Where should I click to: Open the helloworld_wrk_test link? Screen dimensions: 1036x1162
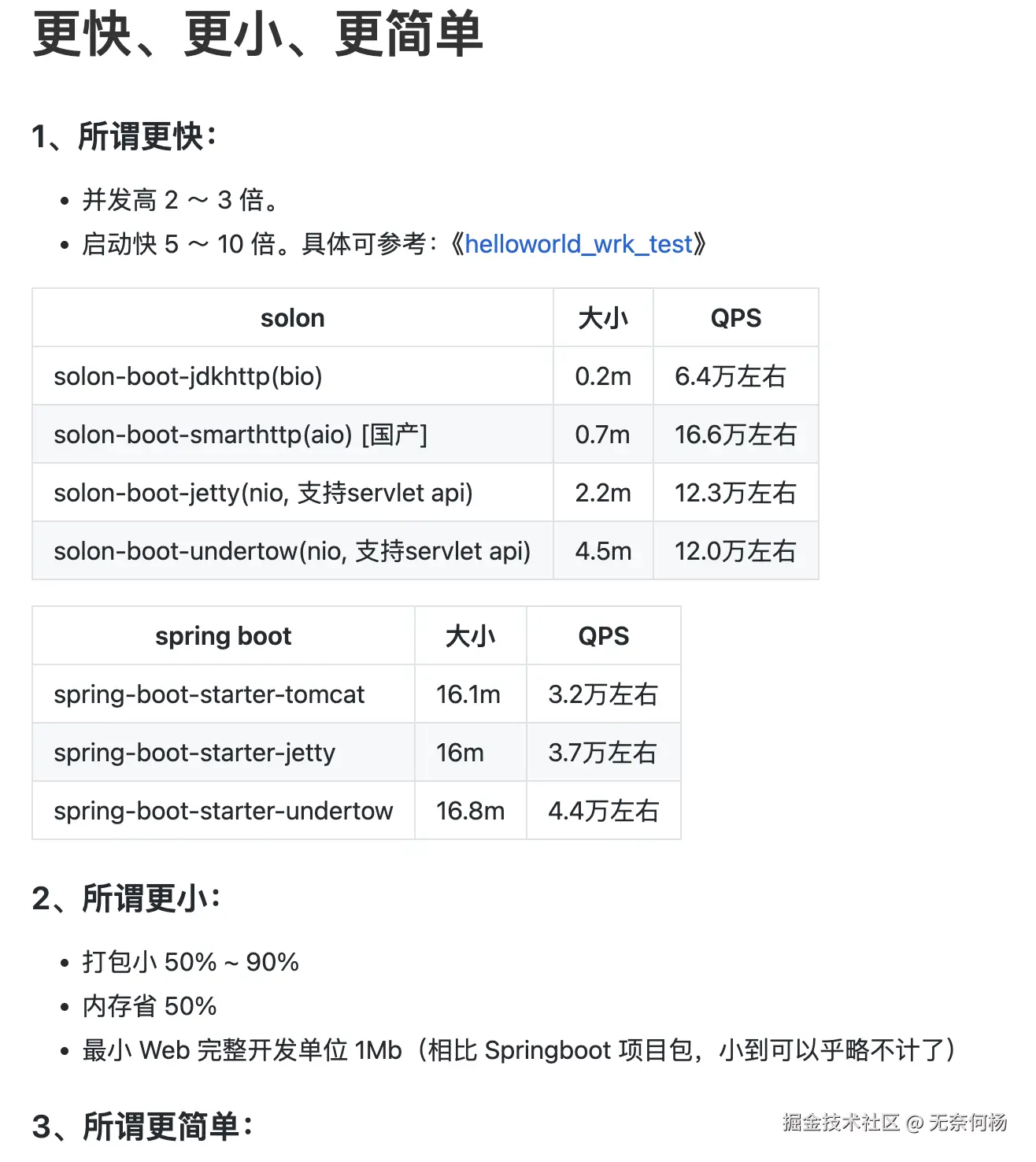click(579, 244)
